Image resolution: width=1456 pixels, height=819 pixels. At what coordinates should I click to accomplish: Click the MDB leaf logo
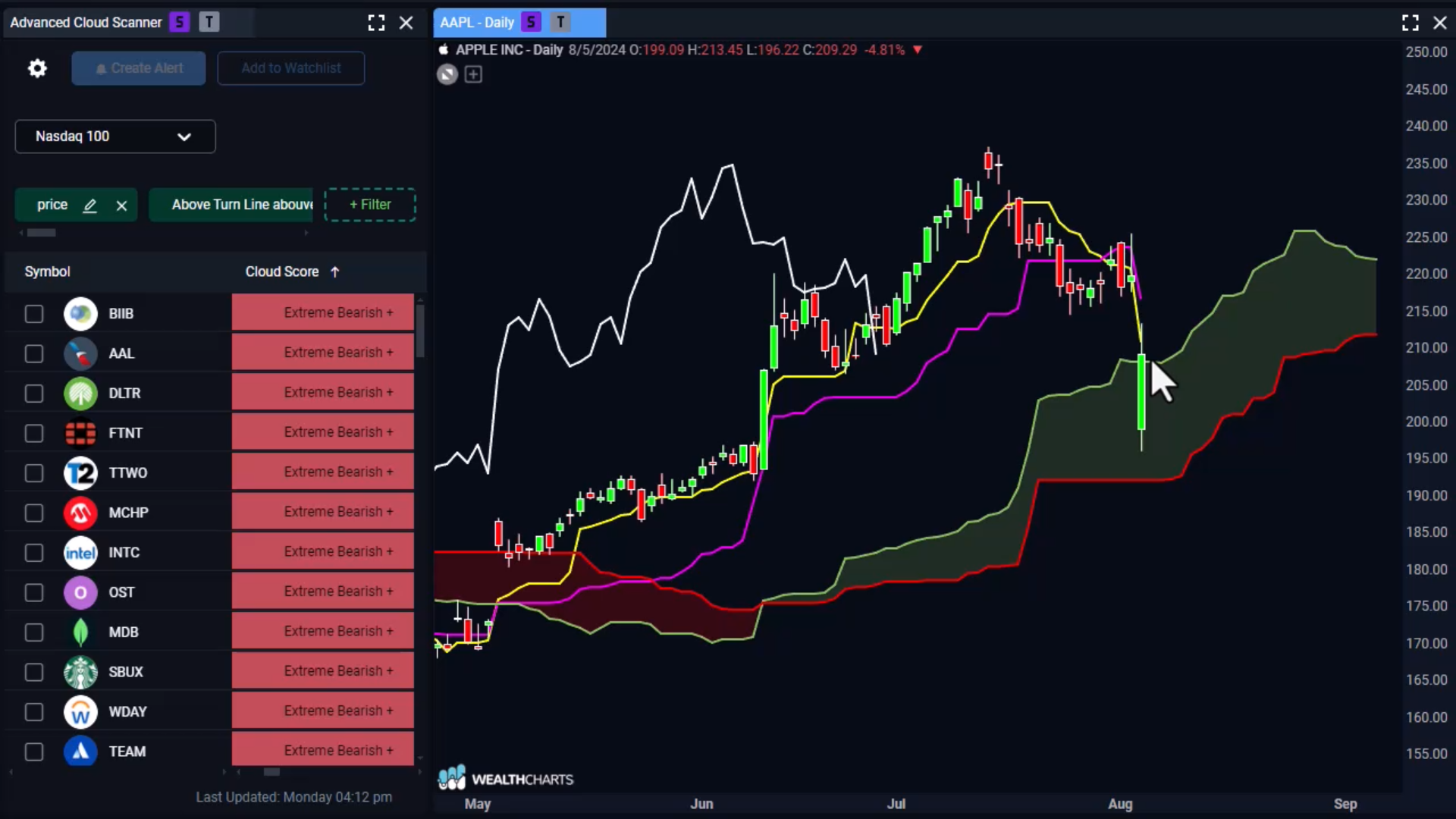point(80,632)
